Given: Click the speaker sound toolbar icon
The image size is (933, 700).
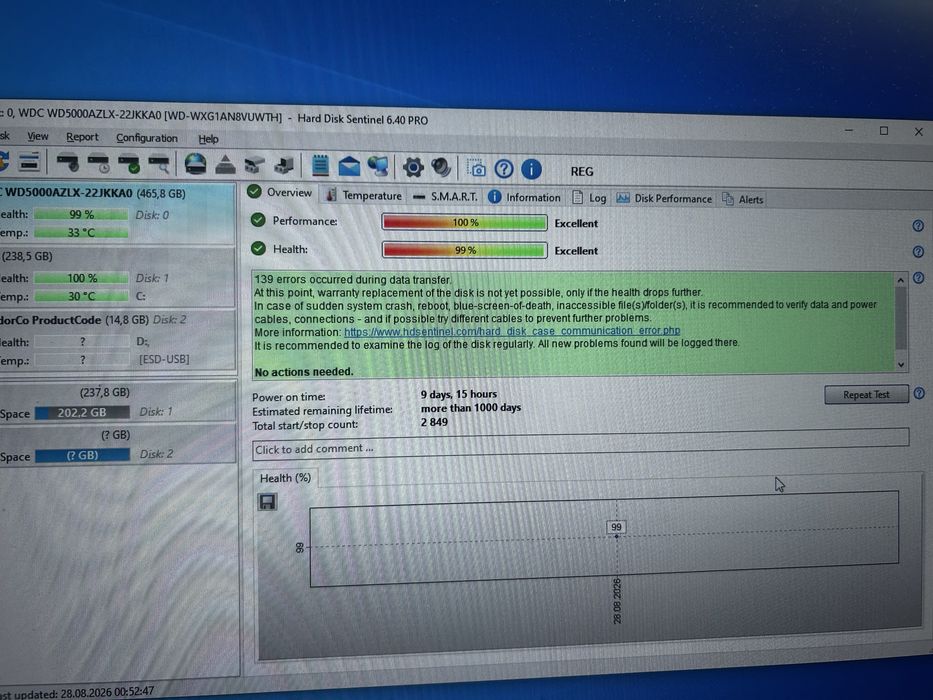Looking at the screenshot, I should coord(441,168).
